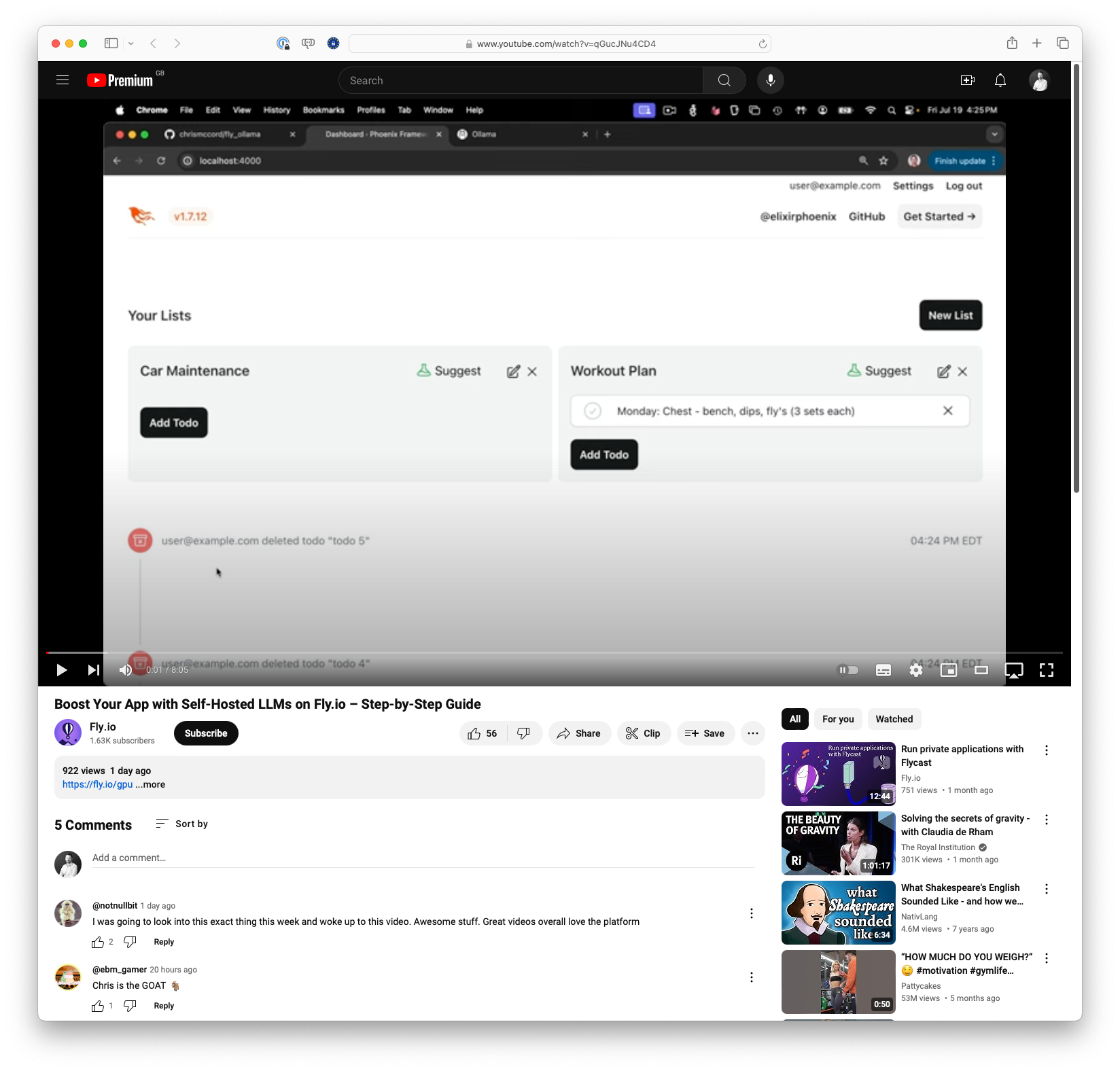The width and height of the screenshot is (1120, 1071).
Task: Dislike the video with the thumbs down
Action: click(524, 733)
